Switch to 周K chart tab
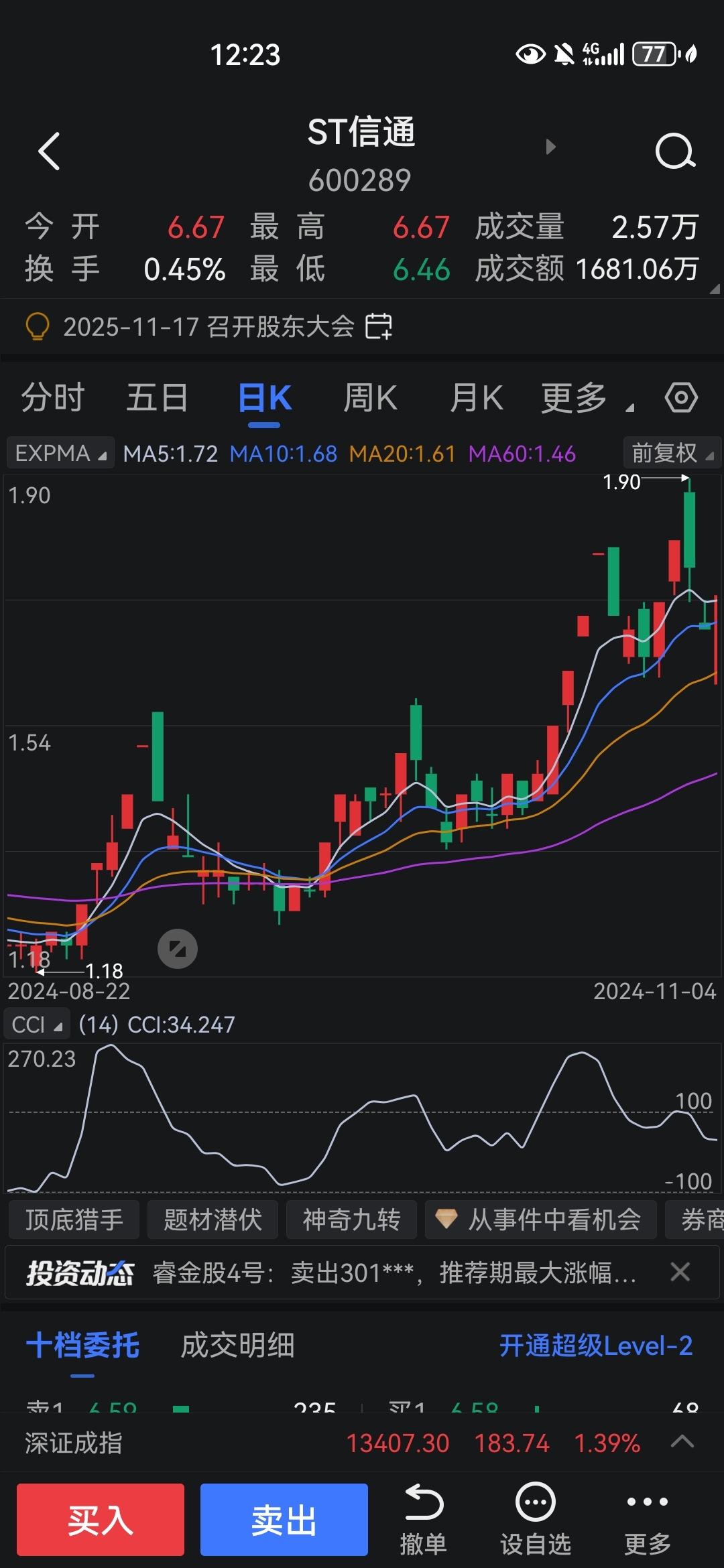Viewport: 724px width, 1568px height. pos(370,398)
